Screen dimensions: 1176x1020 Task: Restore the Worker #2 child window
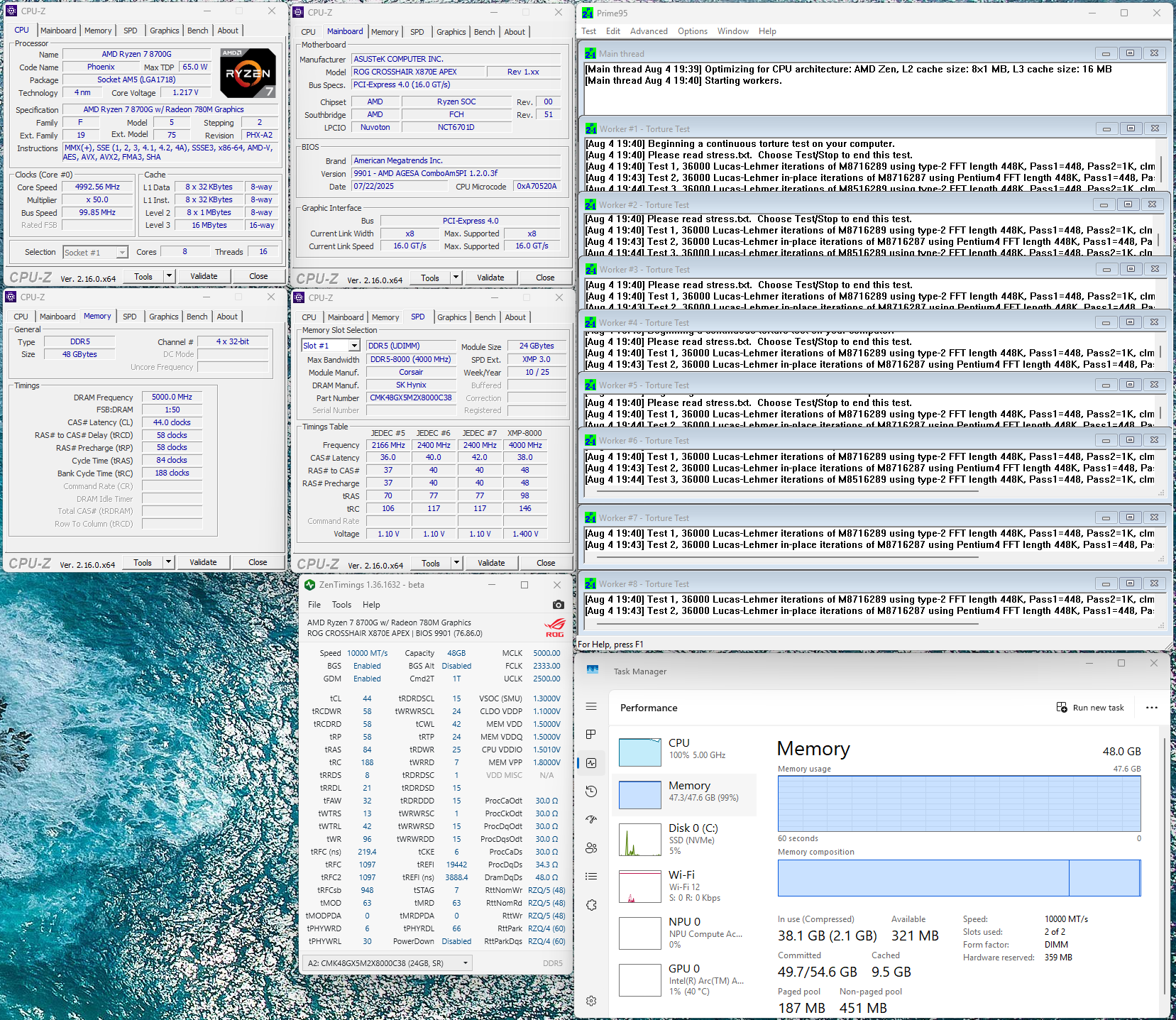[x=1128, y=204]
